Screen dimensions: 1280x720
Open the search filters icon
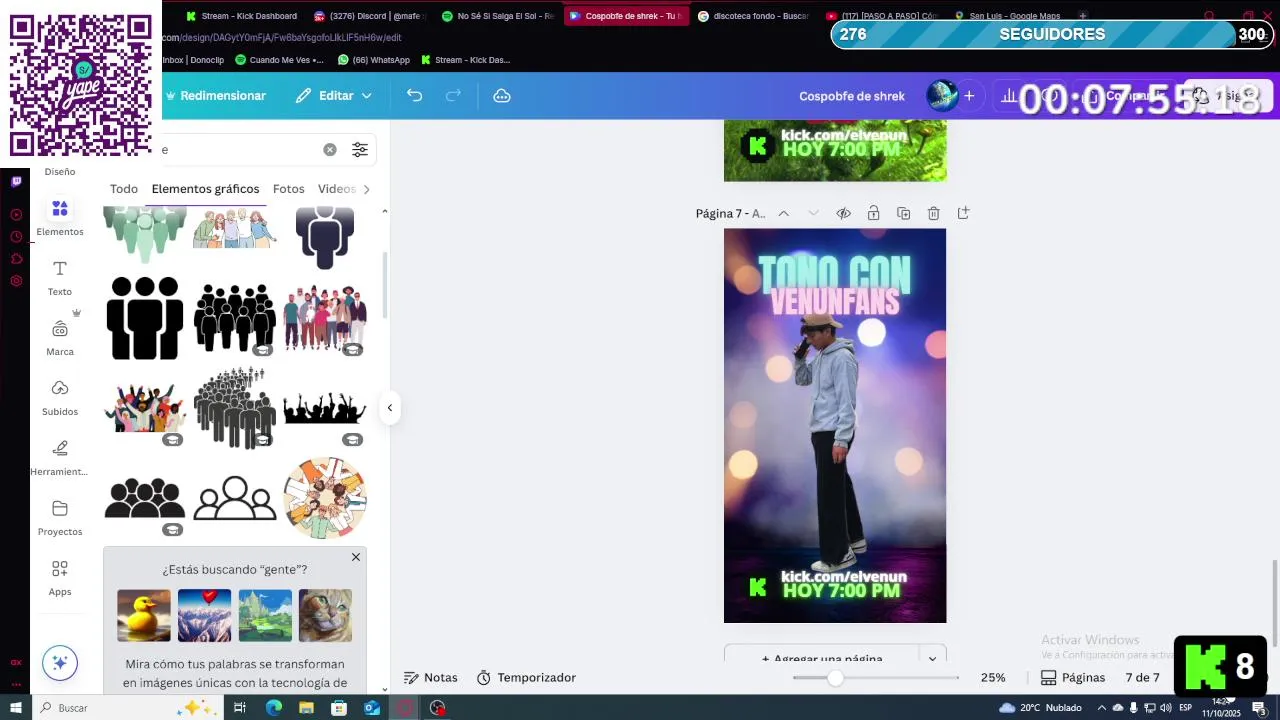[360, 149]
